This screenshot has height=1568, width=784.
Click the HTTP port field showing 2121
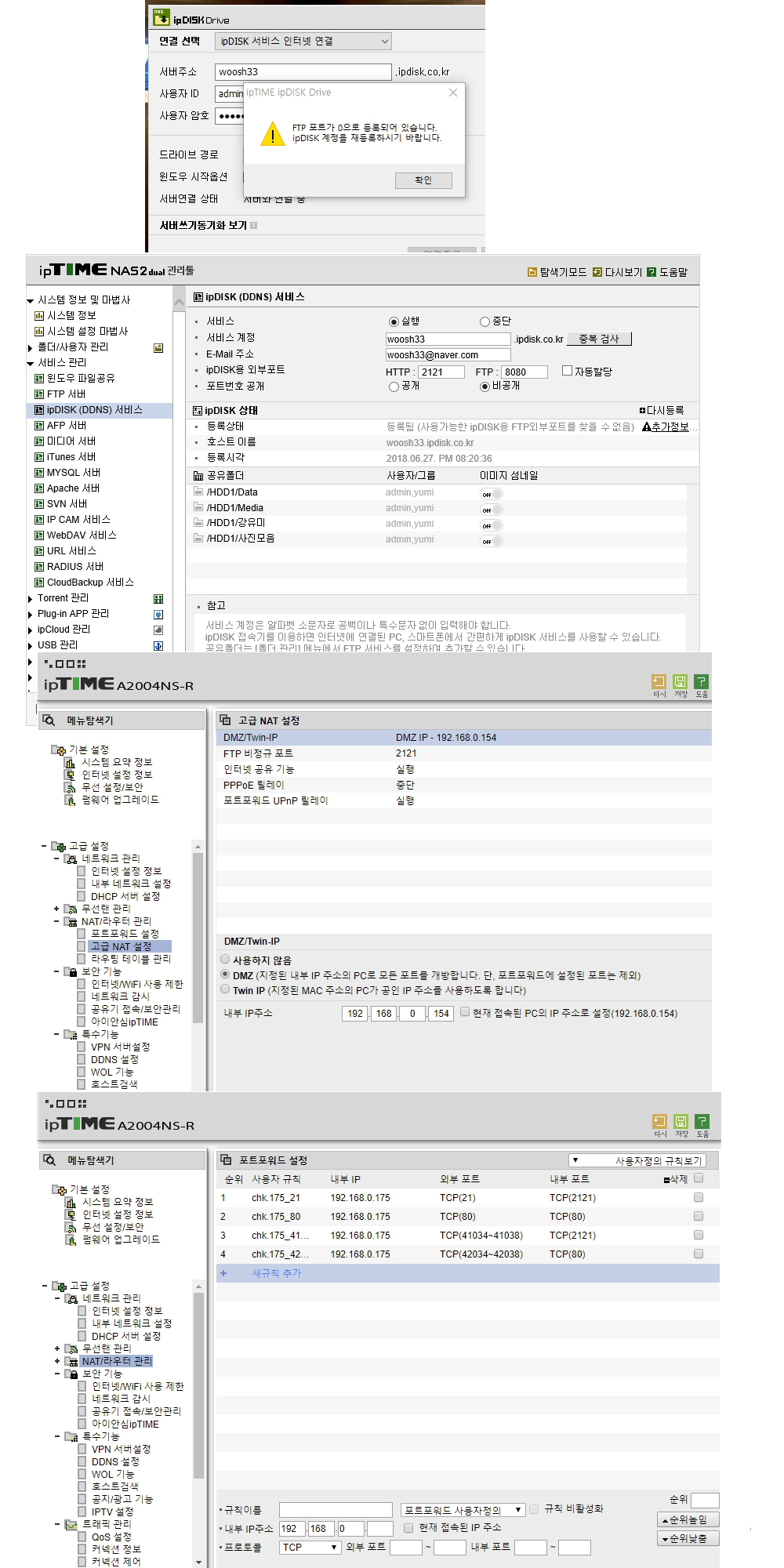point(441,372)
